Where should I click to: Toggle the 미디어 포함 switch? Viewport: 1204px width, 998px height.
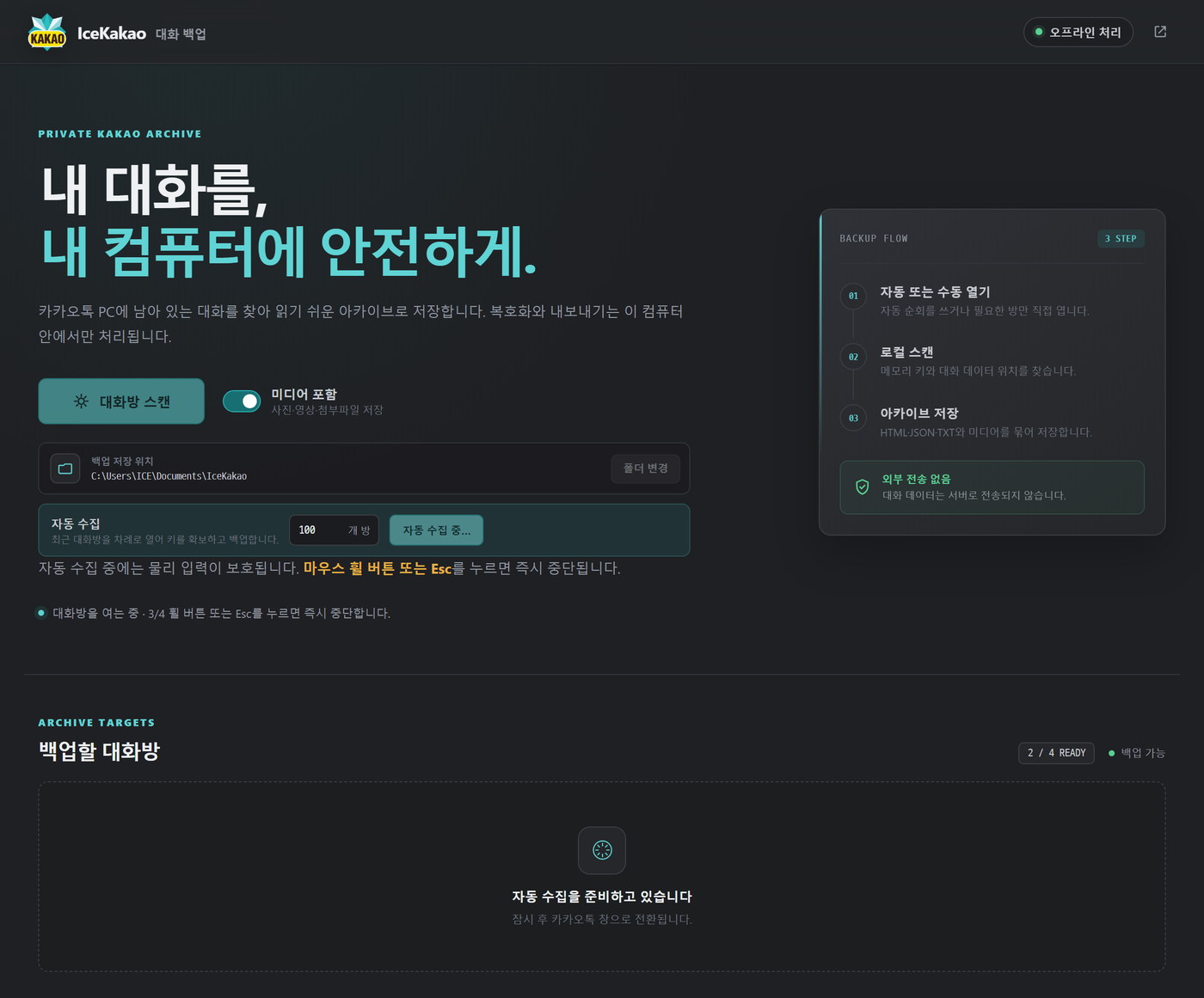click(x=242, y=401)
